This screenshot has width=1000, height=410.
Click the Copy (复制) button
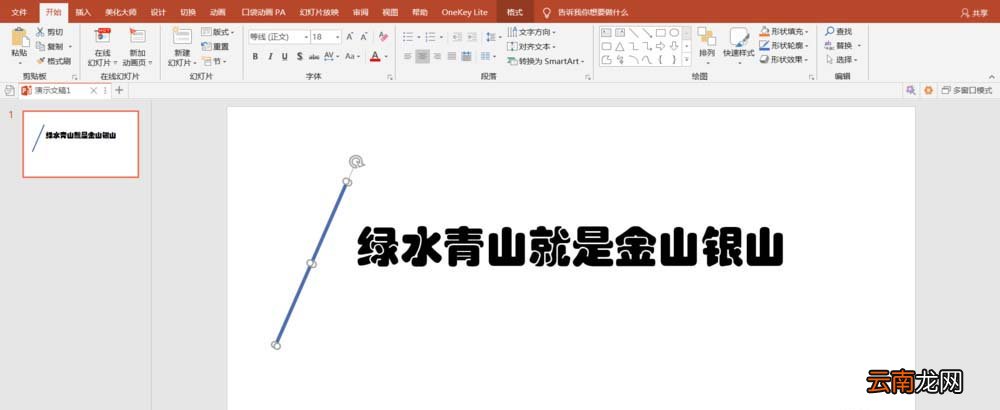click(x=50, y=47)
